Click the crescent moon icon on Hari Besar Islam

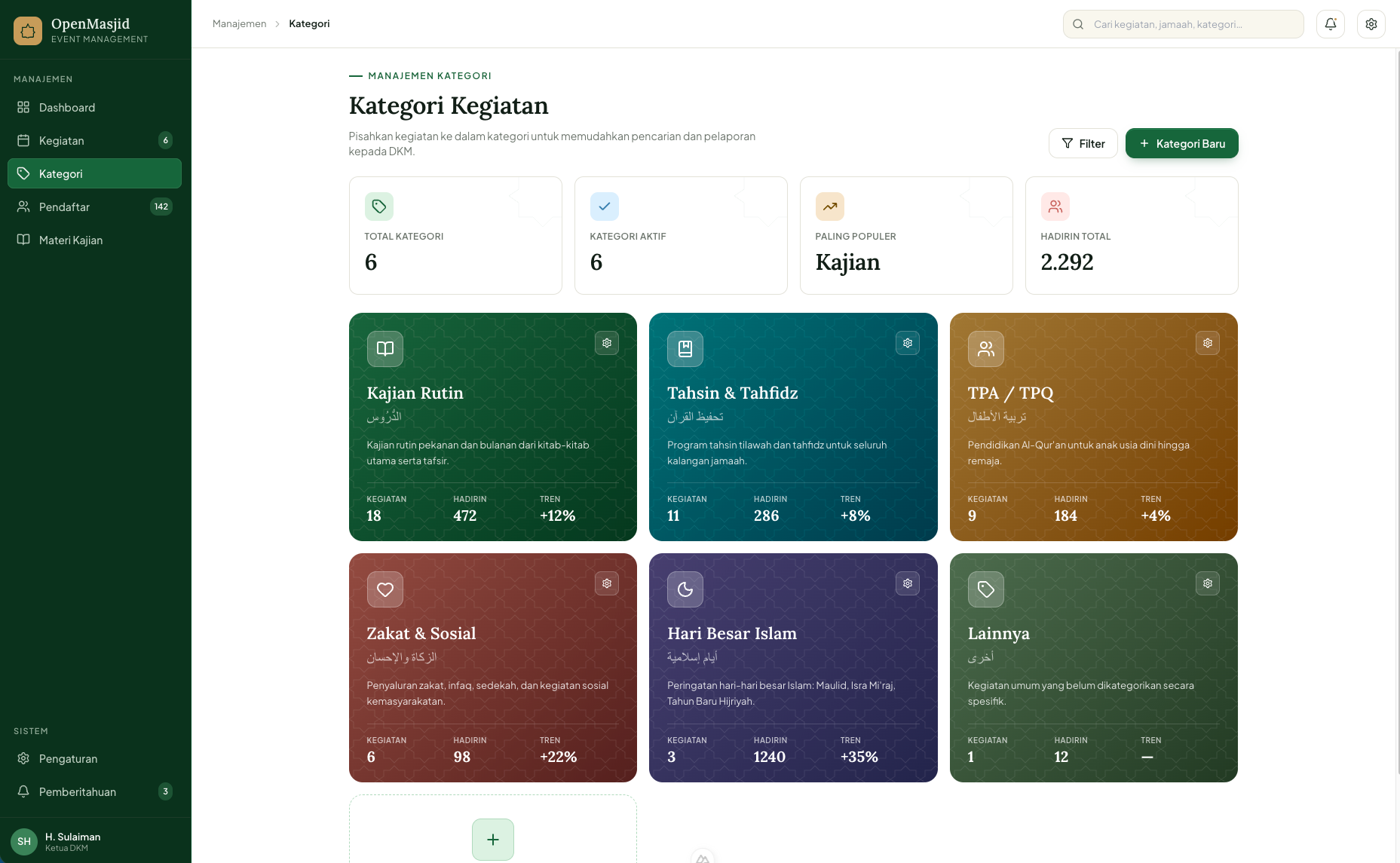tap(685, 589)
